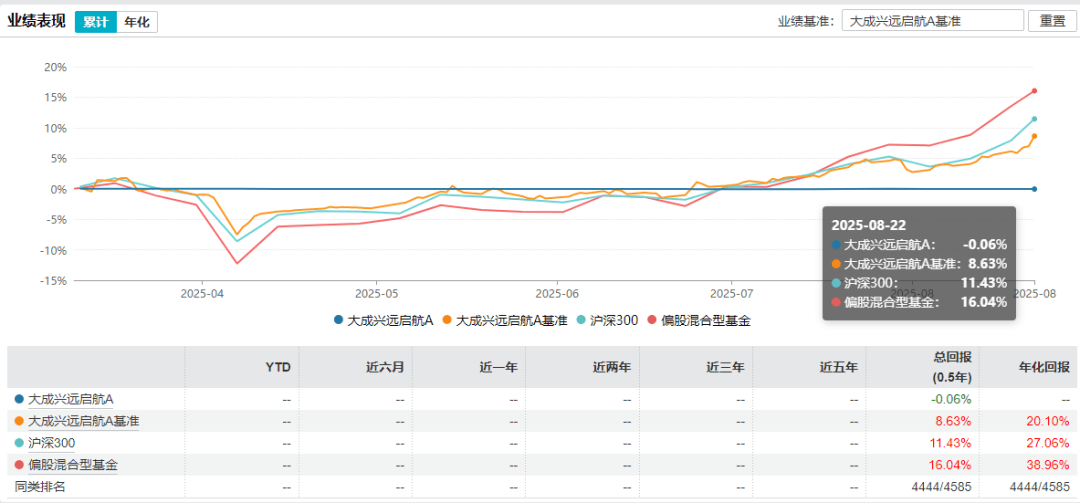The image size is (1080, 503).
Task: Hide 偏股混合型基金 series via chart legend
Action: tap(700, 321)
